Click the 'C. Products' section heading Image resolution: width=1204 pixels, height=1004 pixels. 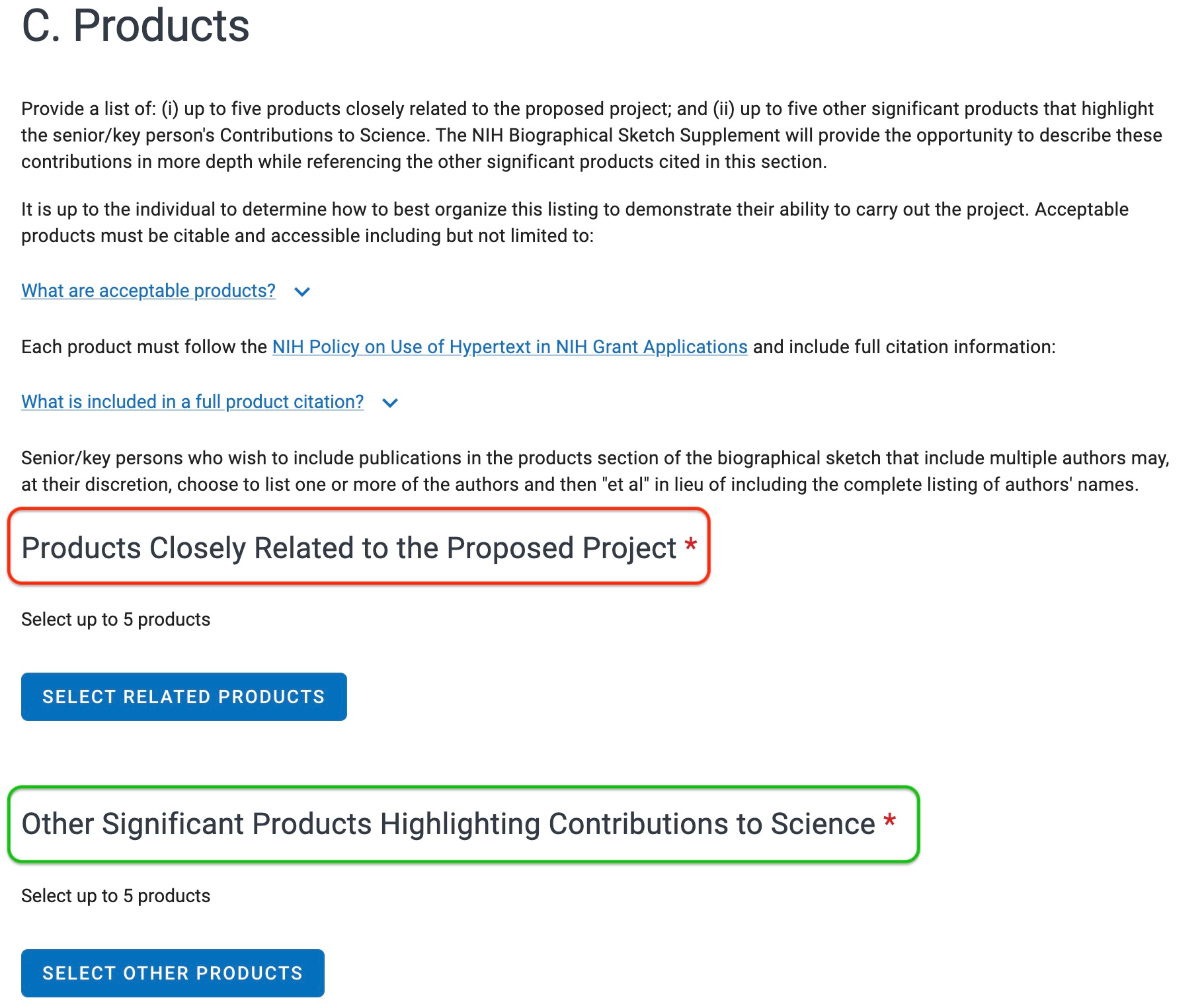tap(136, 26)
